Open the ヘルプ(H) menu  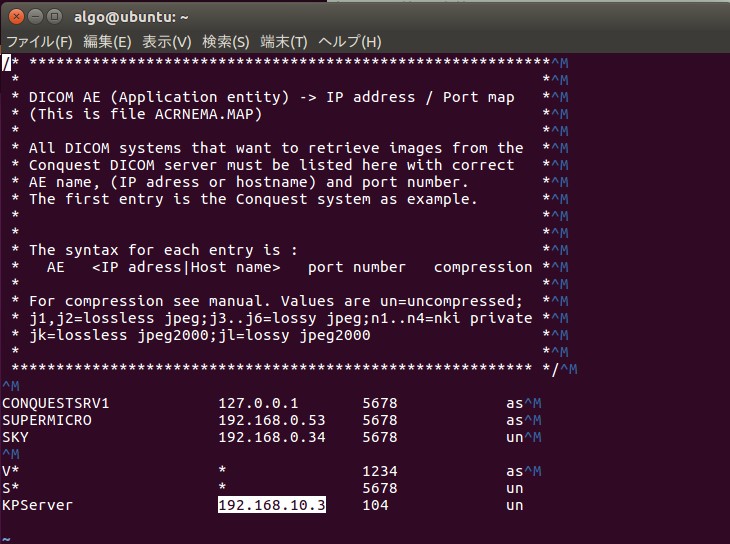coord(350,42)
